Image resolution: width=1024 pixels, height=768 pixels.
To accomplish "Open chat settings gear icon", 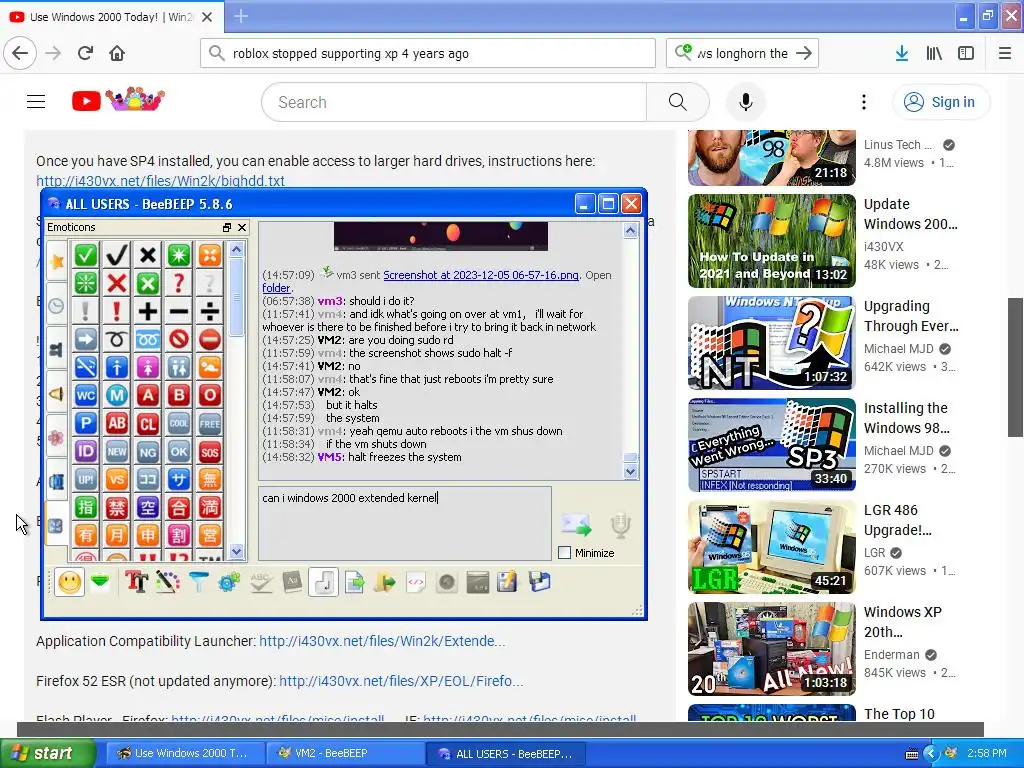I will click(x=229, y=582).
